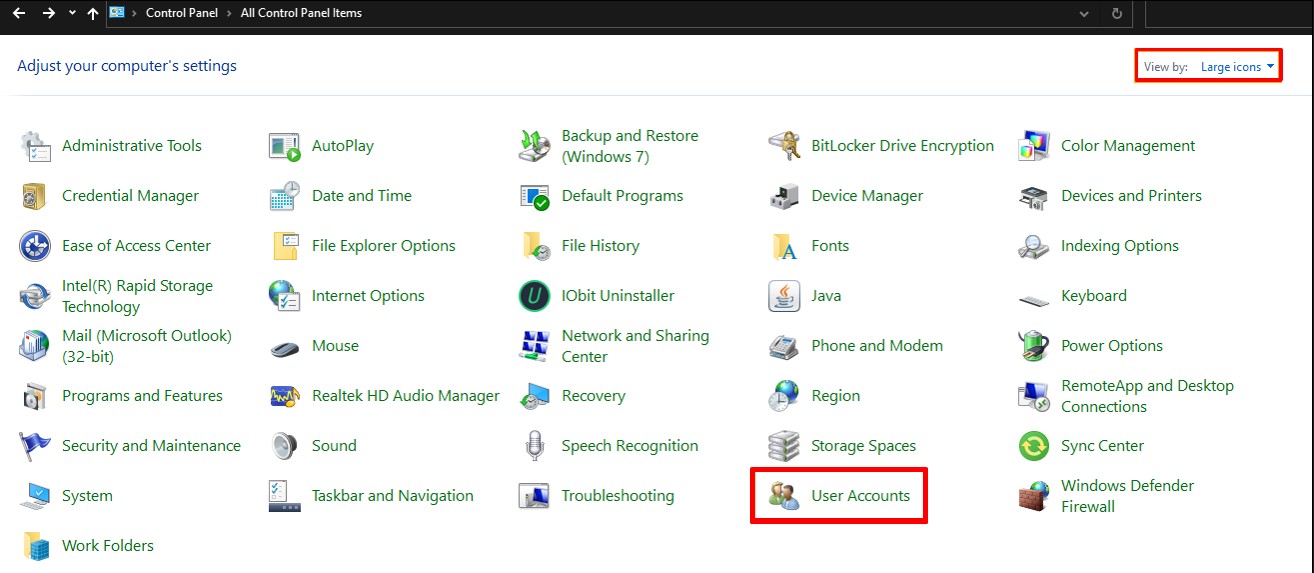Click the Color Management icon
This screenshot has height=573, width=1314.
[1034, 146]
